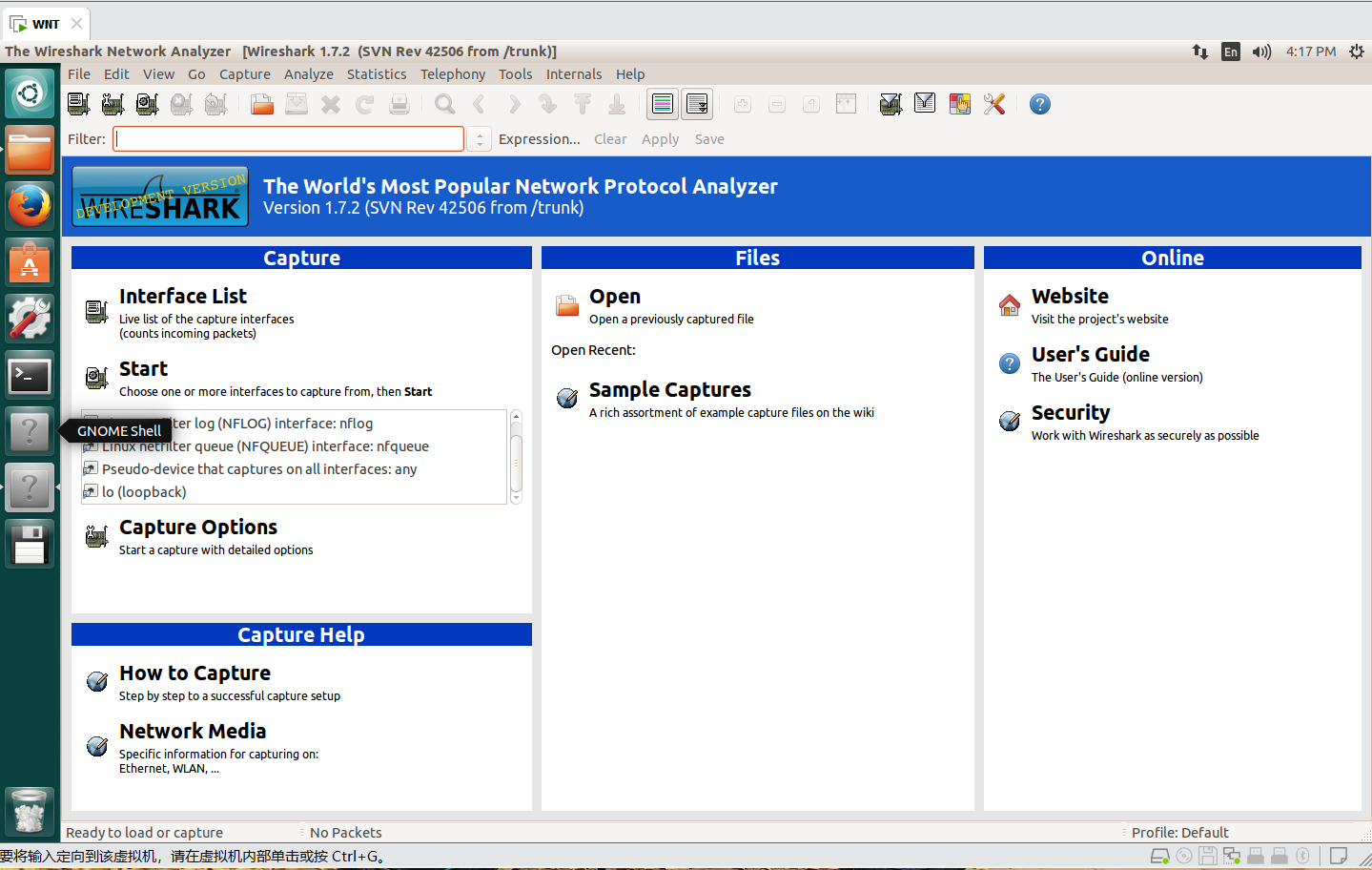This screenshot has width=1372, height=870.
Task: Click the resize all columns icon
Action: 846,104
